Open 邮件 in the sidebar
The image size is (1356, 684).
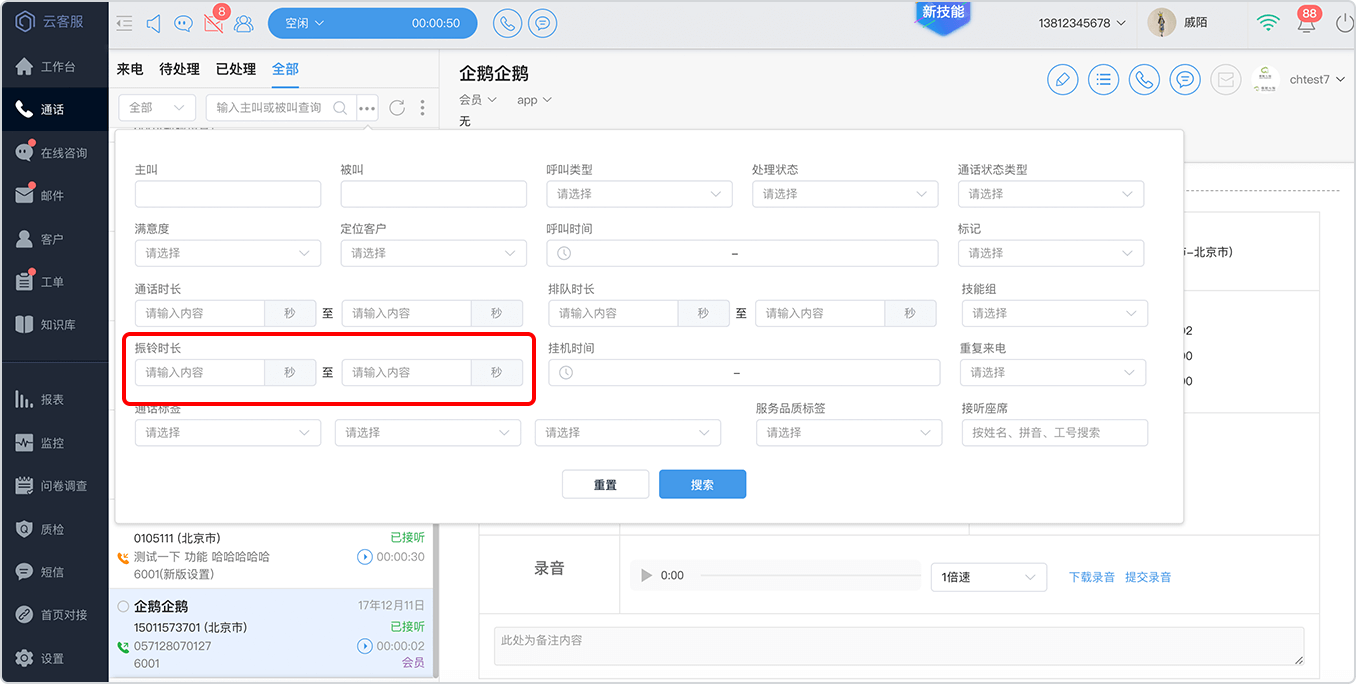pyautogui.click(x=54, y=196)
